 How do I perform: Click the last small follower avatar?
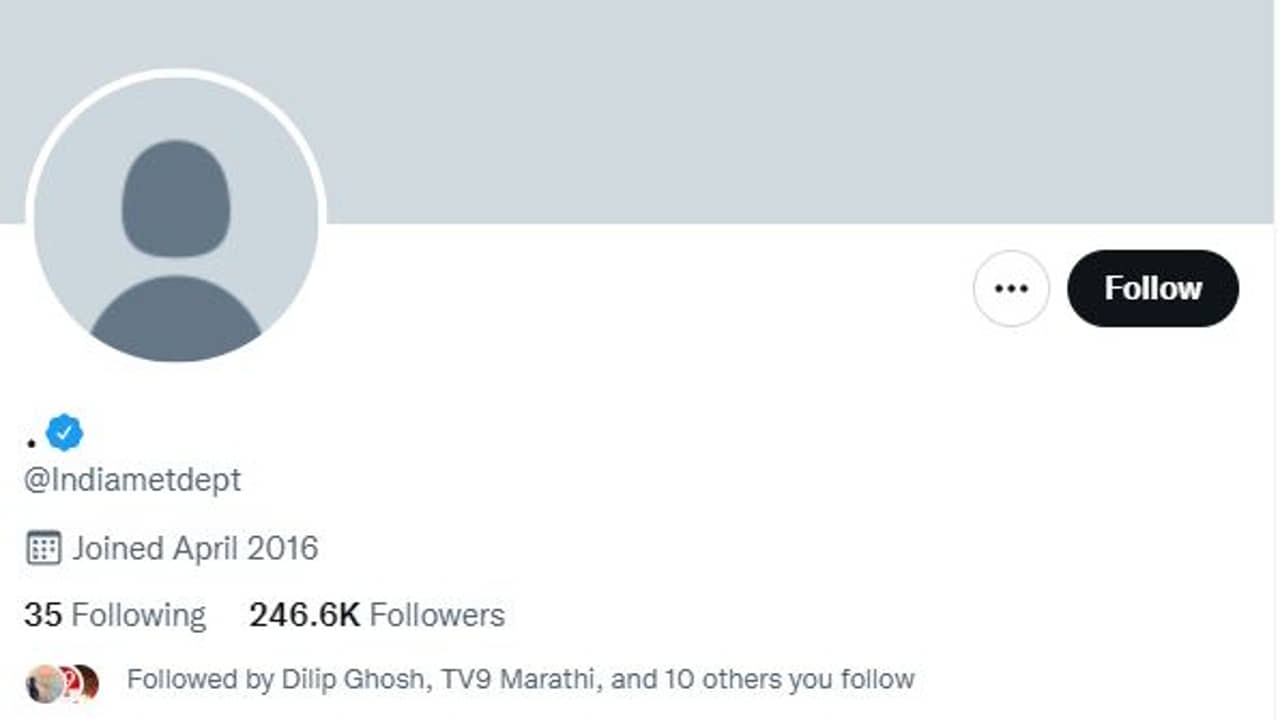pos(87,682)
